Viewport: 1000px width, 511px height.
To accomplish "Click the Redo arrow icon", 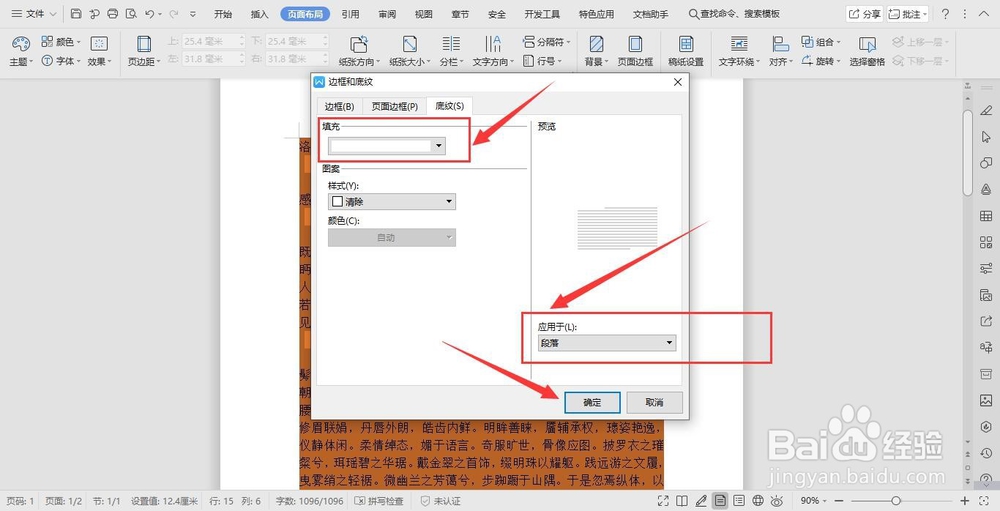I will click(173, 13).
